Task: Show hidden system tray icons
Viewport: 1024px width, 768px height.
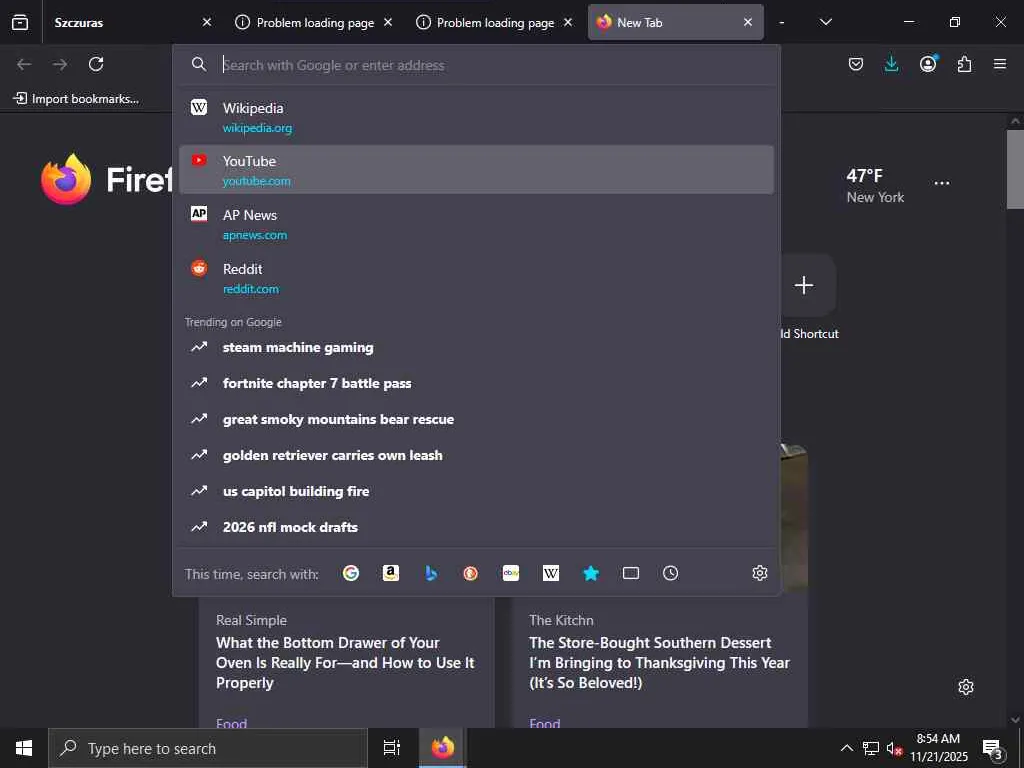Action: click(x=846, y=748)
